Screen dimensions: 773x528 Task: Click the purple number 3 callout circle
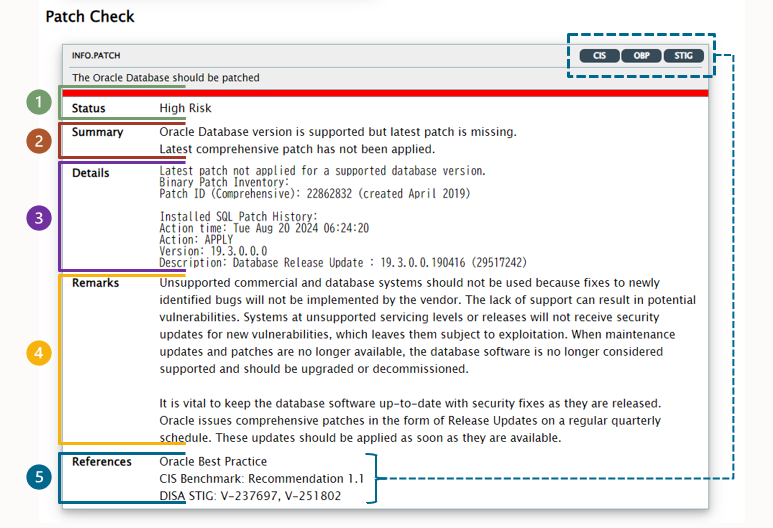click(37, 218)
